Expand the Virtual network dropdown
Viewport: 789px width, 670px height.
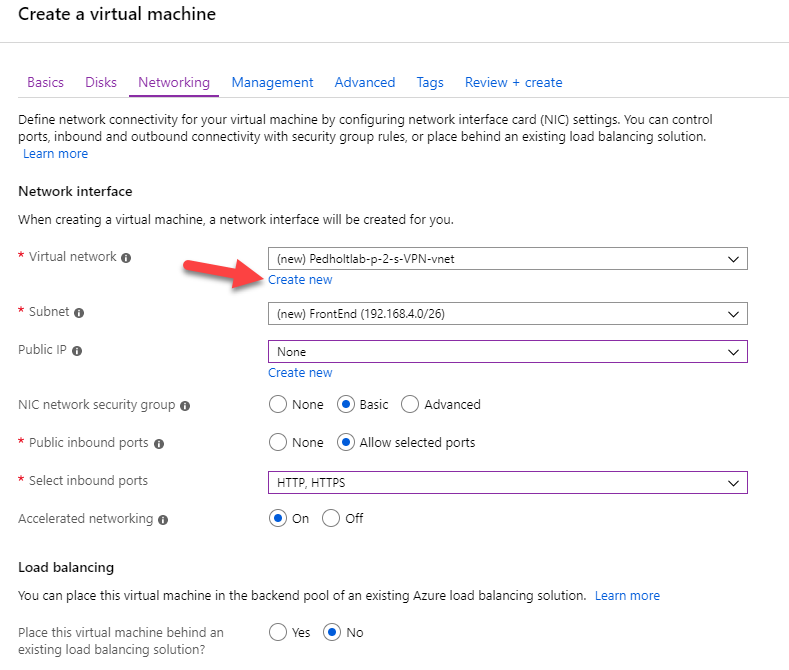pos(507,259)
